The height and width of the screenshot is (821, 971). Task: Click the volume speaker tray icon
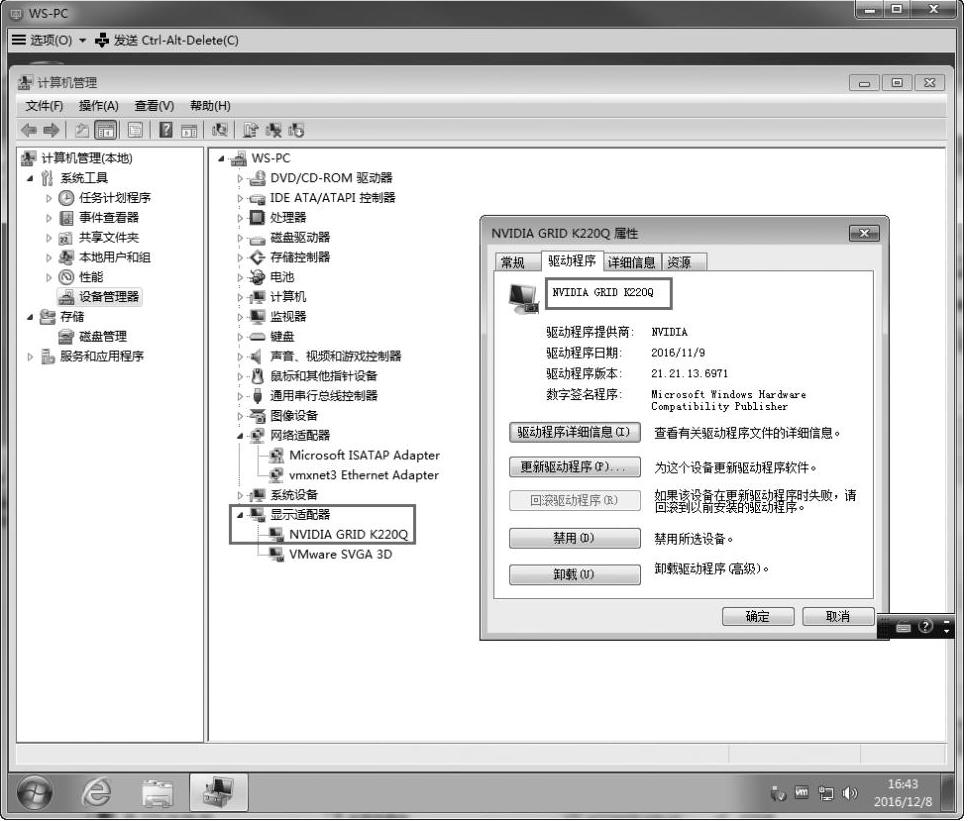click(850, 793)
